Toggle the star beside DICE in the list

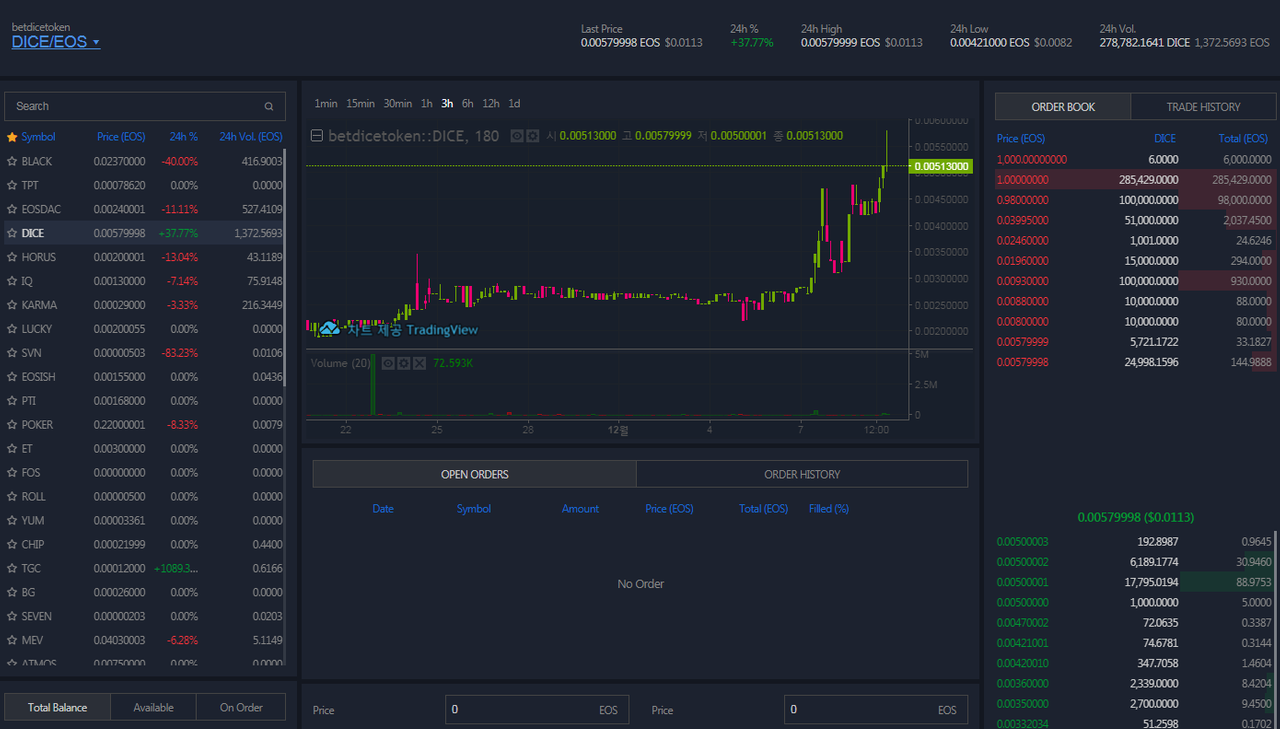click(x=12, y=233)
